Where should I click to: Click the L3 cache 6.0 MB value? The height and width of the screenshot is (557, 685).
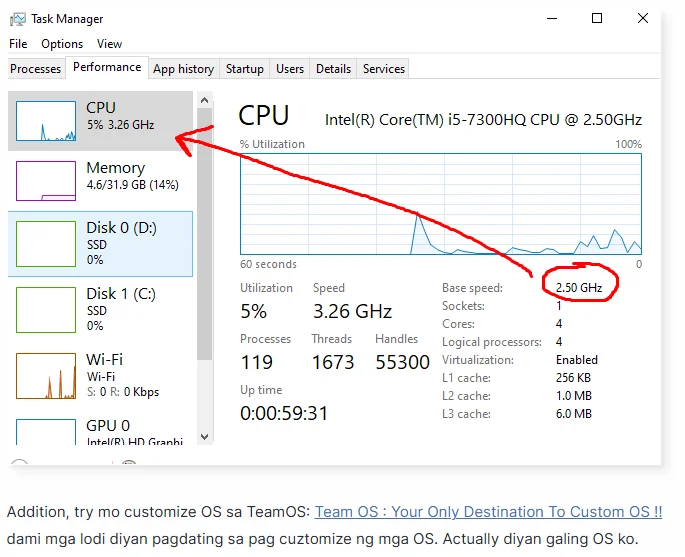(x=574, y=414)
